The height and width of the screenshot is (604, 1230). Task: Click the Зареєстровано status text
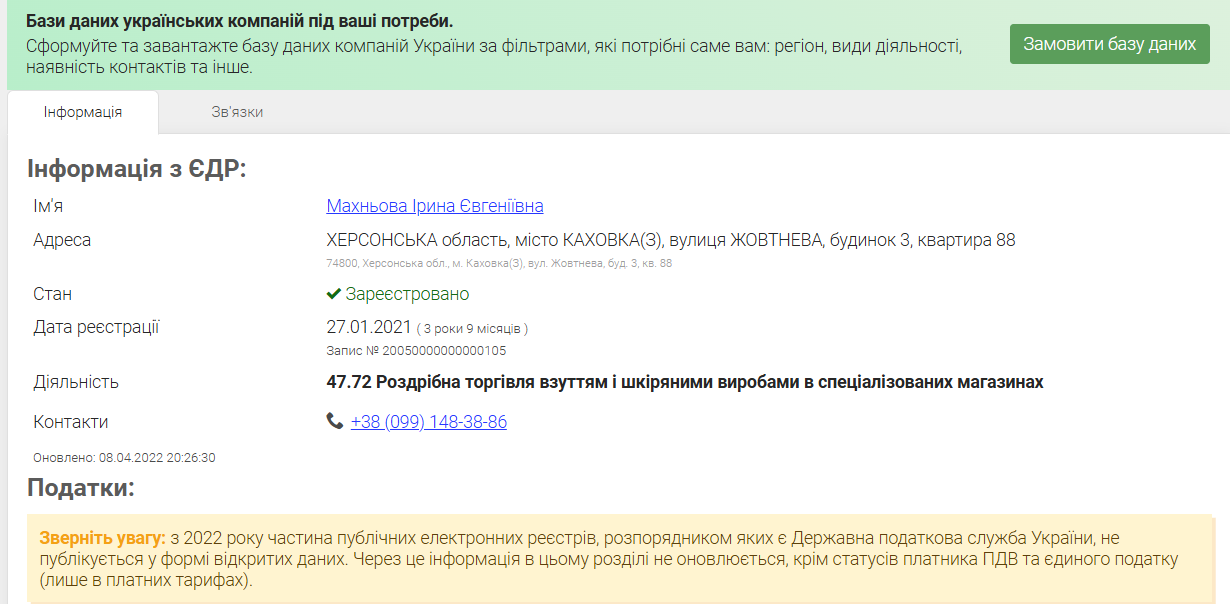click(407, 294)
